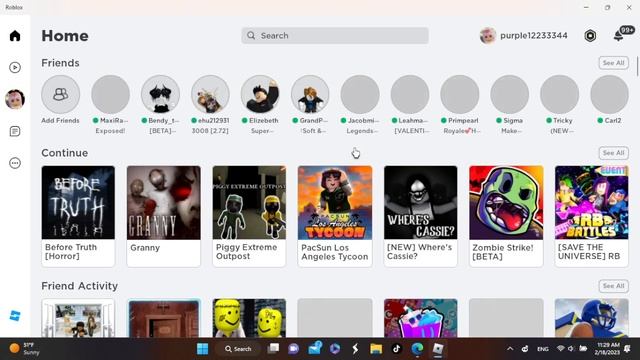Open the Granny game card
Screen dimensions: 640x360
[x=164, y=216]
